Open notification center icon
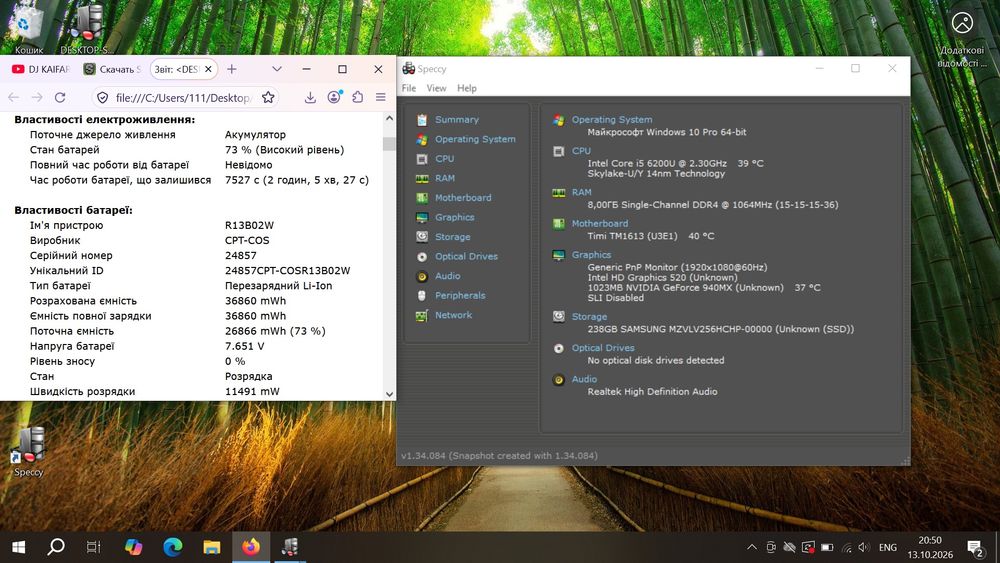Screen dimensions: 1000x563 976,547
